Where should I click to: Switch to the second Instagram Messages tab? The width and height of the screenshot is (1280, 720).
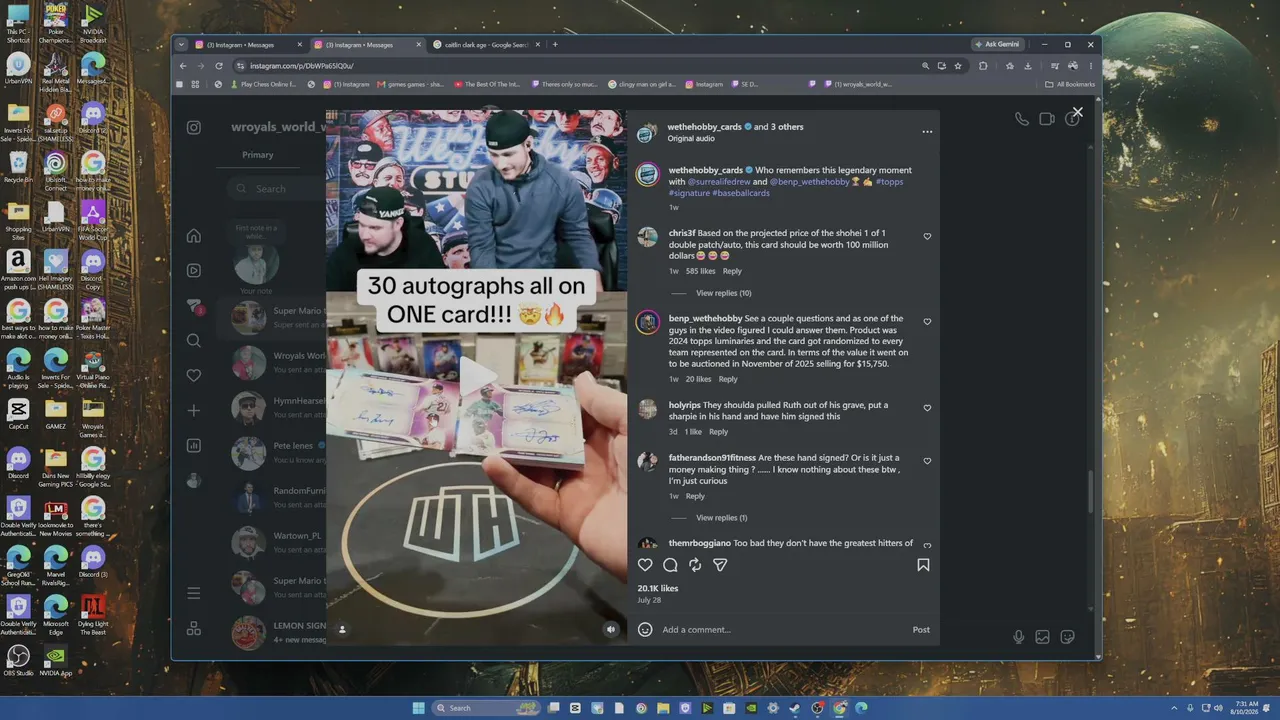[368, 44]
